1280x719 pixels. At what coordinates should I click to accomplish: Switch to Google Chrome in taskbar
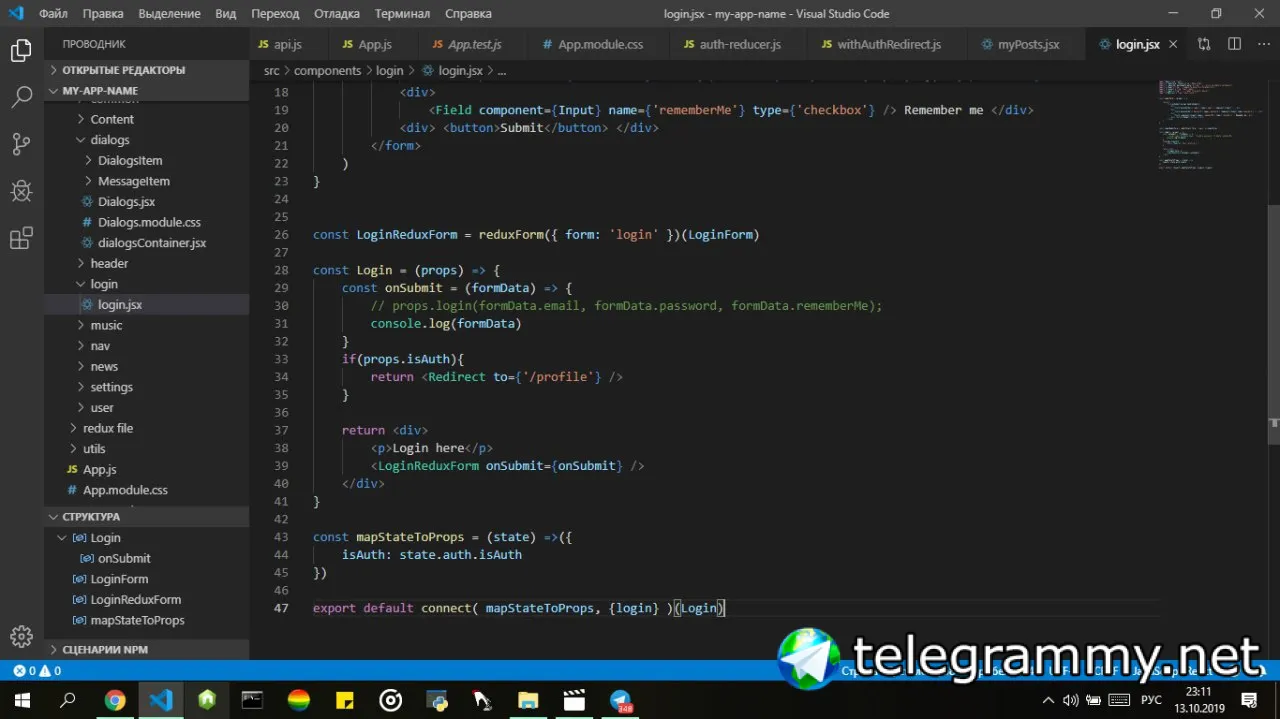pyautogui.click(x=115, y=700)
